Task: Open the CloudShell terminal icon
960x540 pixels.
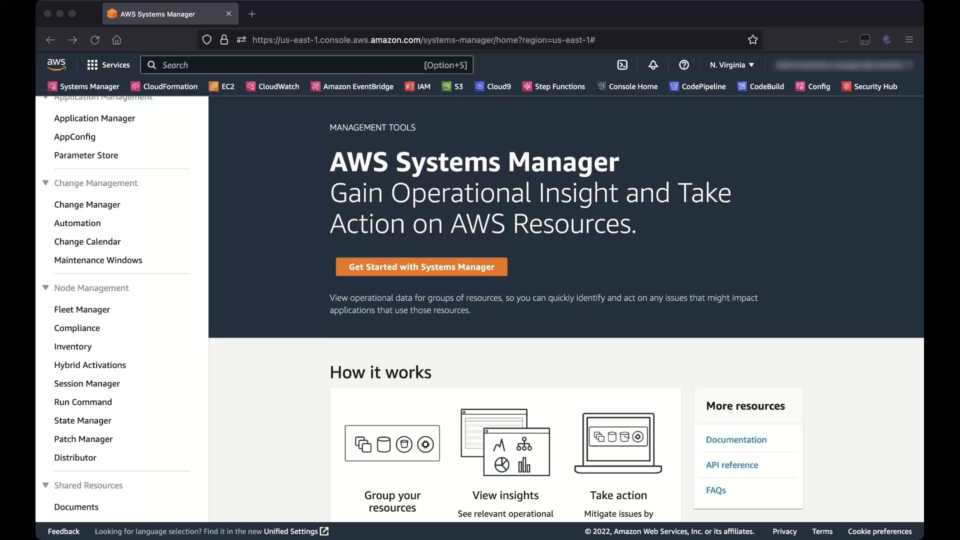Action: (x=622, y=65)
